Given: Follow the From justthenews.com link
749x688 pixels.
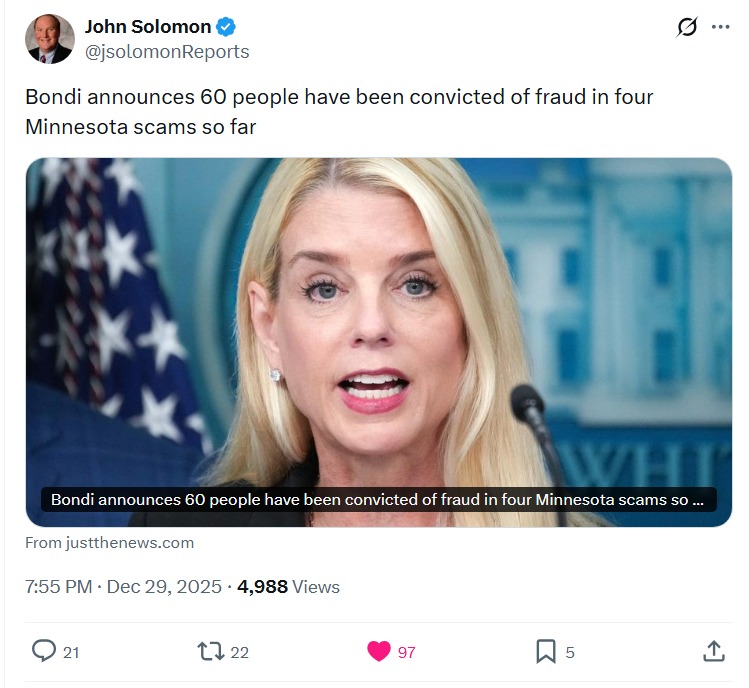Looking at the screenshot, I should tap(109, 543).
